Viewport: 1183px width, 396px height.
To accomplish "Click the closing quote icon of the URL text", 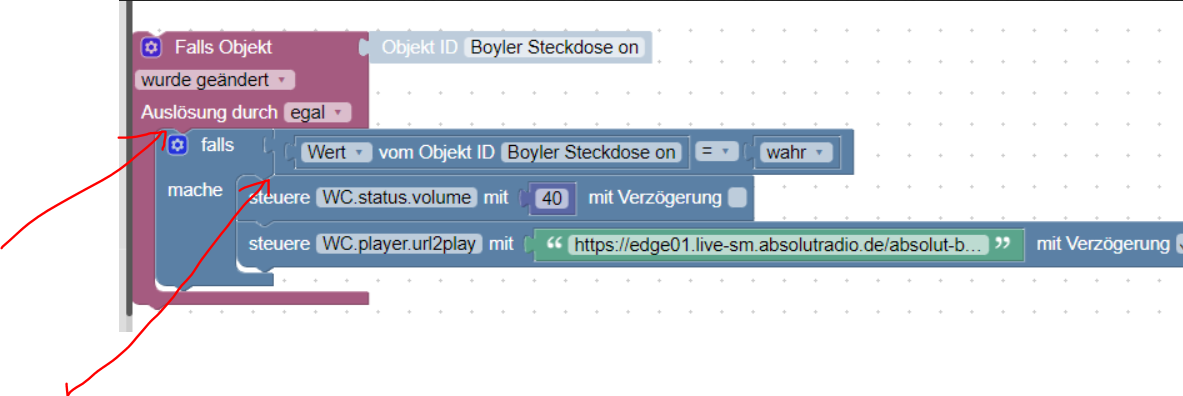I will click(1003, 244).
